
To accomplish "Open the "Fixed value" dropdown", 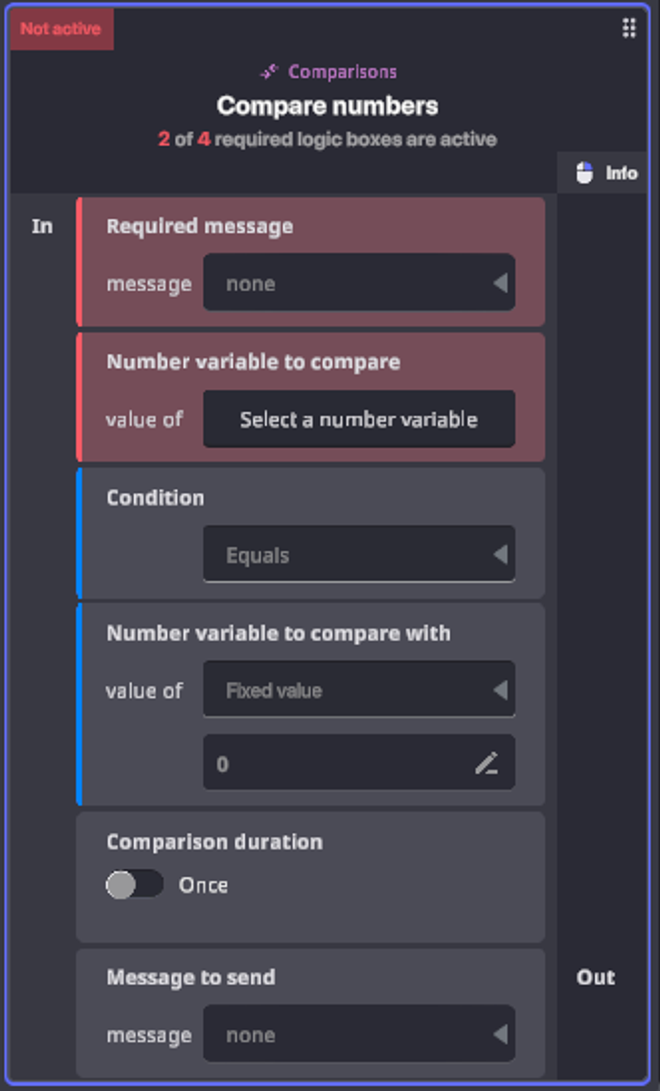I will click(x=359, y=690).
